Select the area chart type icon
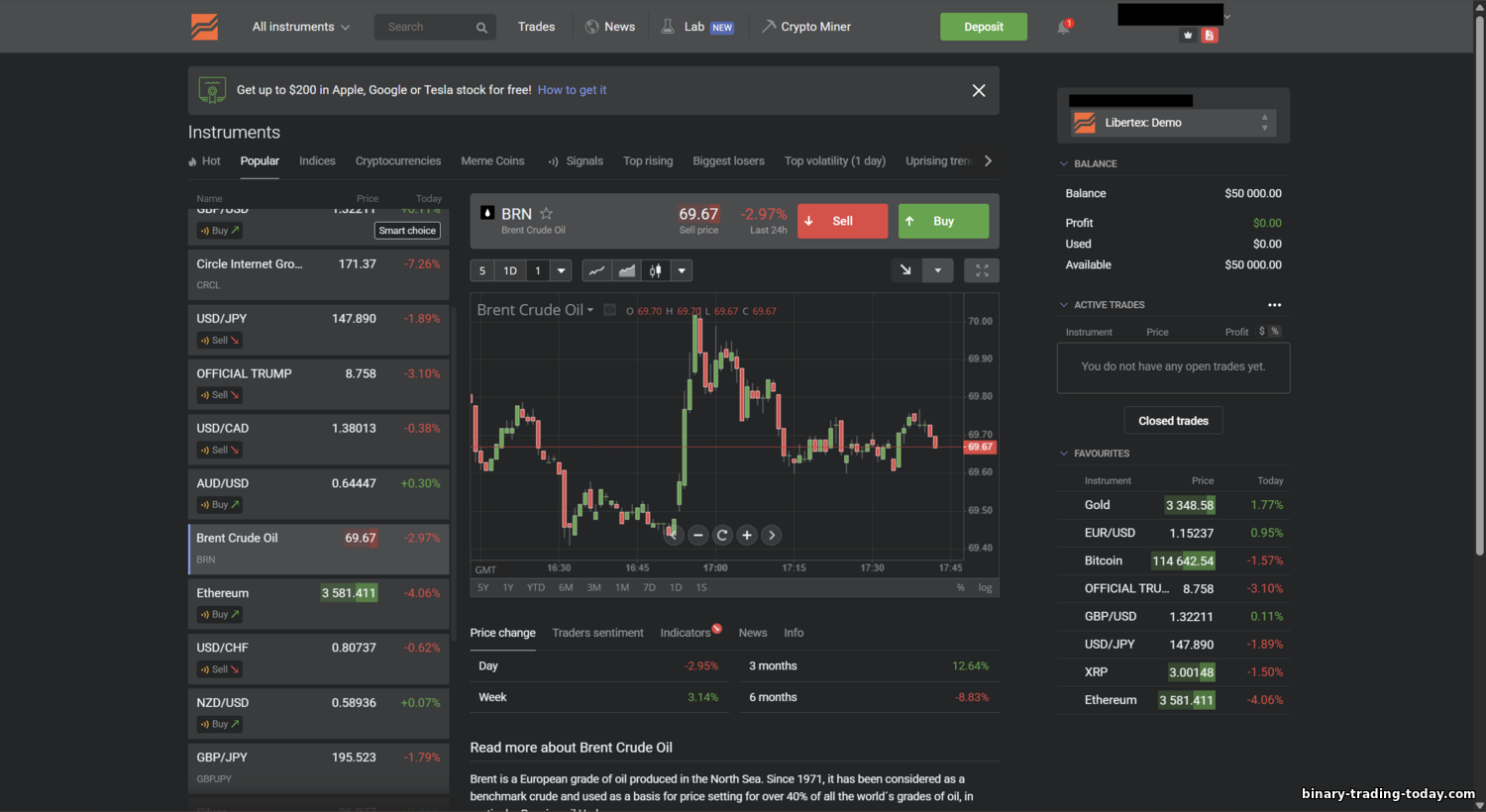 (x=626, y=270)
